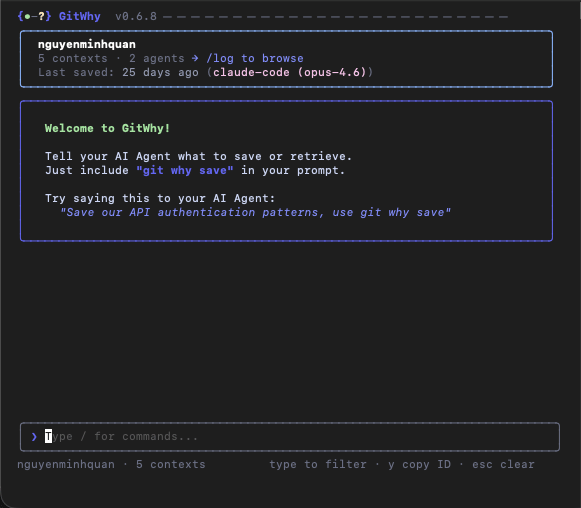Click the GitWhy logo icon in header

click(x=34, y=16)
